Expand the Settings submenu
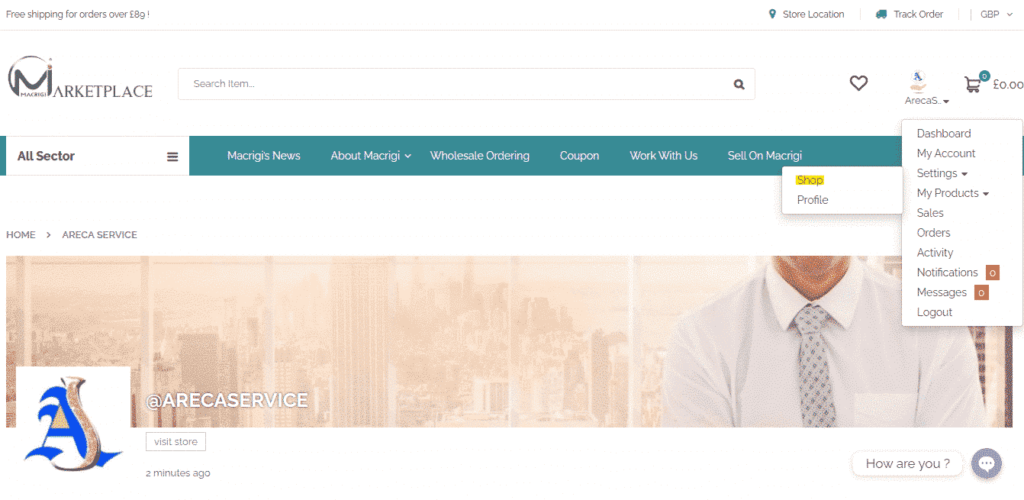This screenshot has width=1024, height=500. [x=942, y=174]
